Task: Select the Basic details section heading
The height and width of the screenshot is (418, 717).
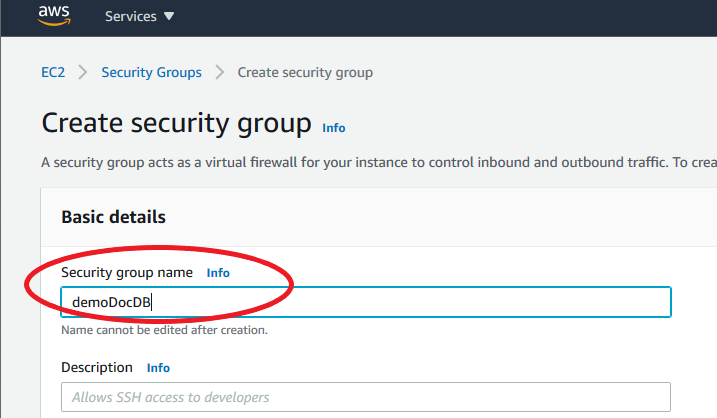Action: click(113, 217)
